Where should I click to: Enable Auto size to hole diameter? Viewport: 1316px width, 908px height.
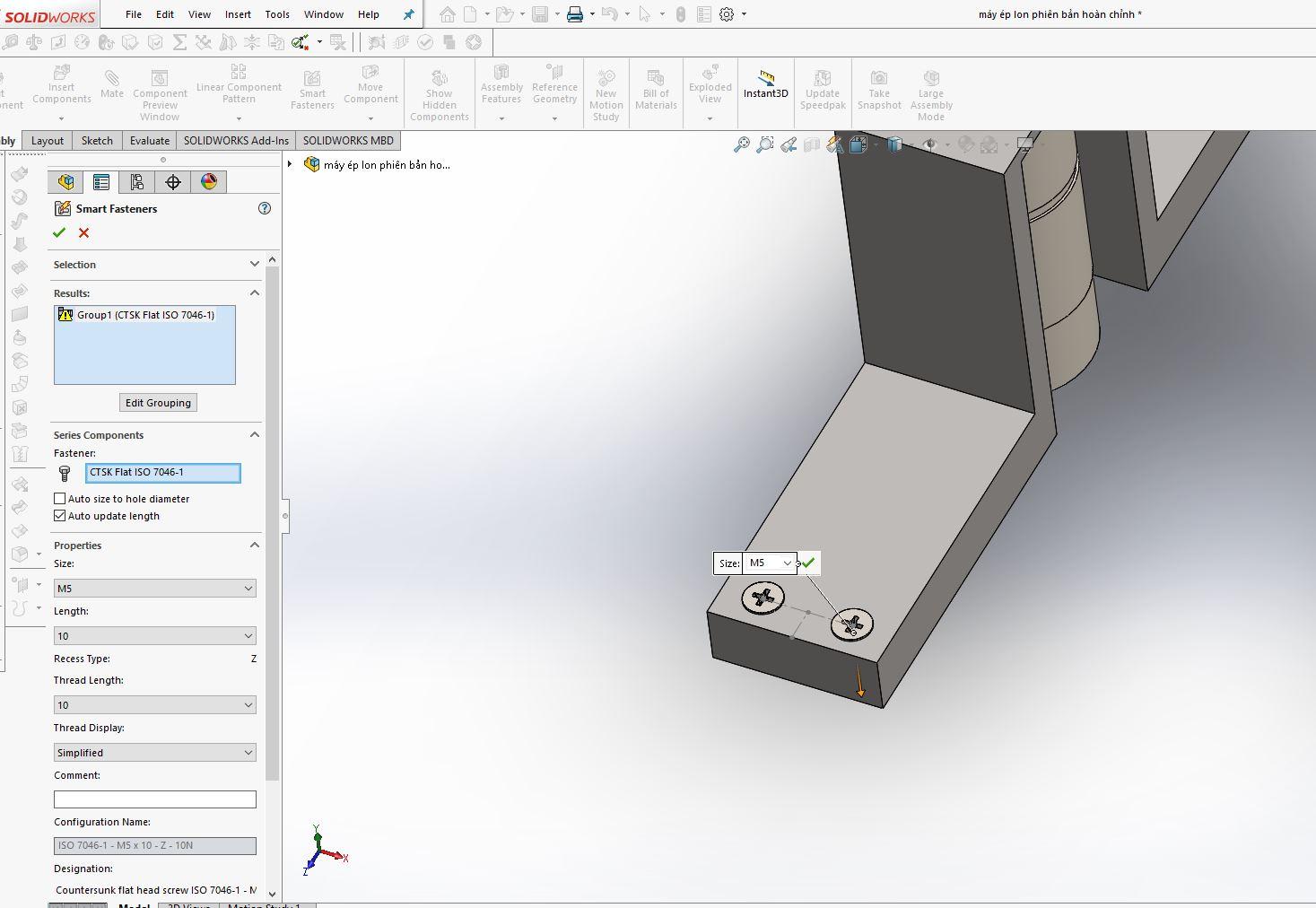click(60, 499)
